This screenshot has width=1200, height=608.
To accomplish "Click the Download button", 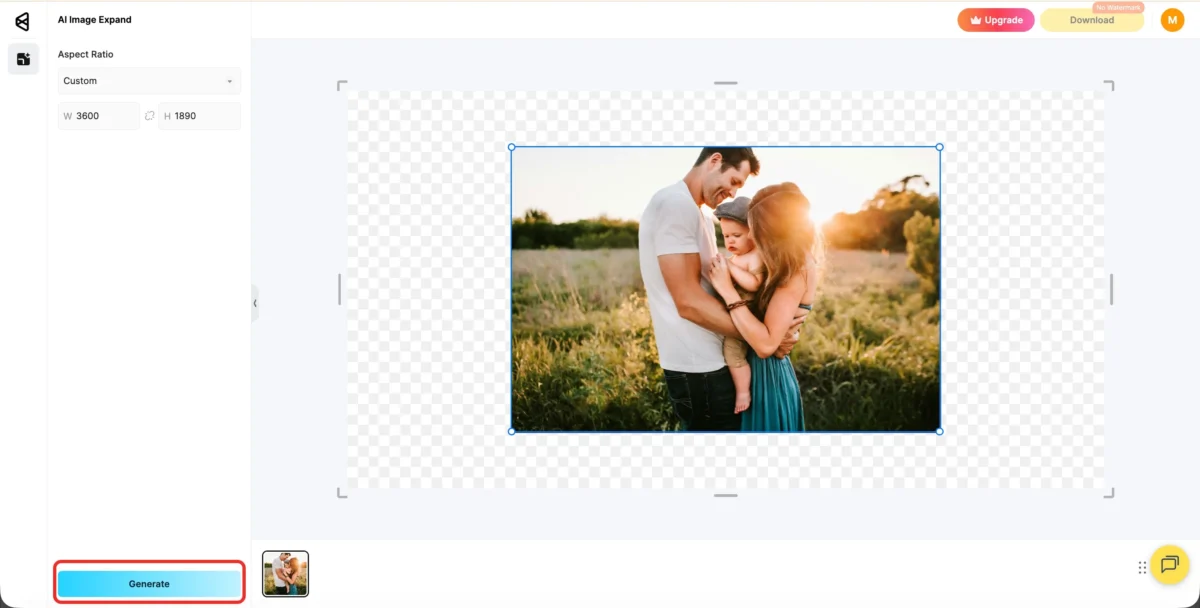I will [x=1092, y=20].
